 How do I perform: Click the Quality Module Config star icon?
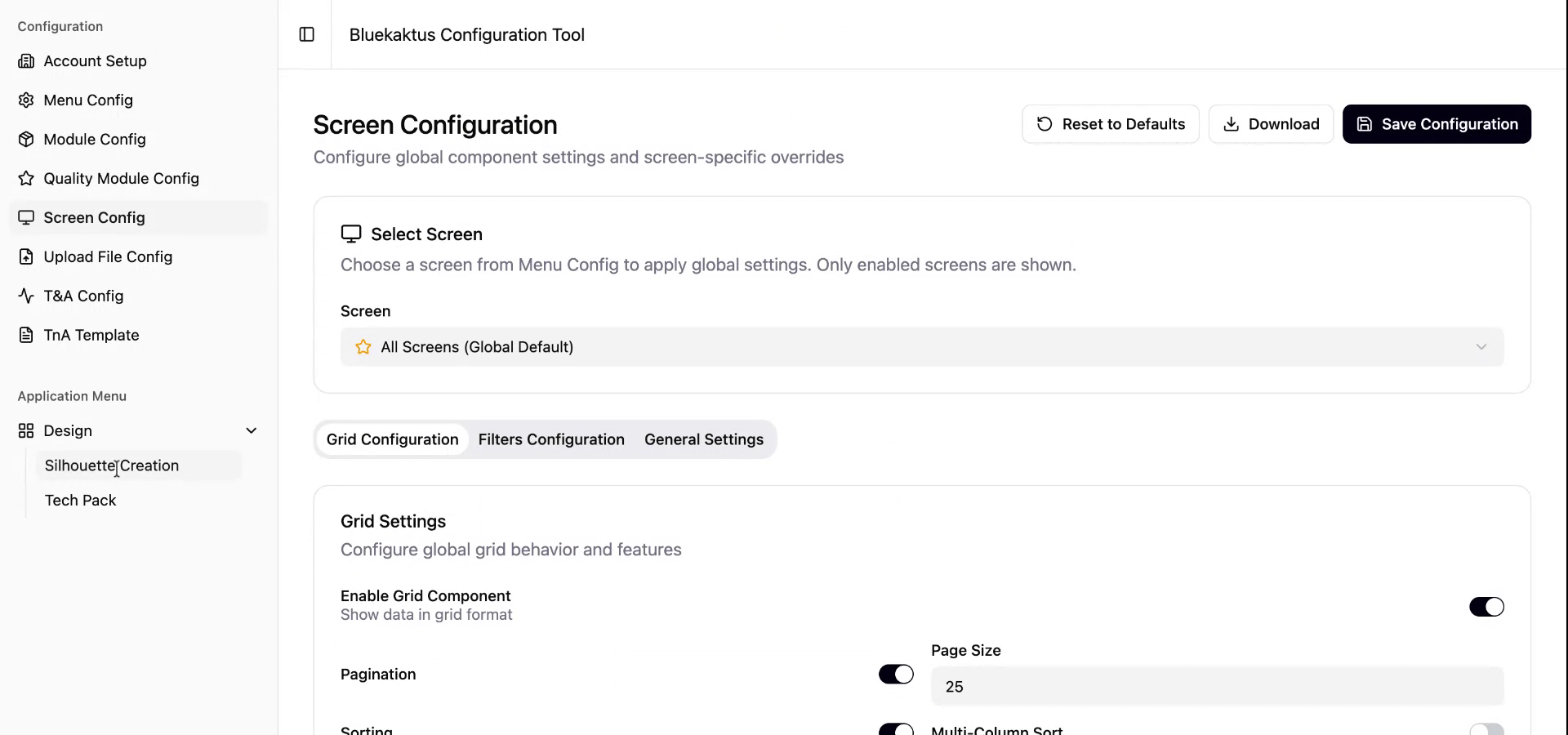pos(26,179)
